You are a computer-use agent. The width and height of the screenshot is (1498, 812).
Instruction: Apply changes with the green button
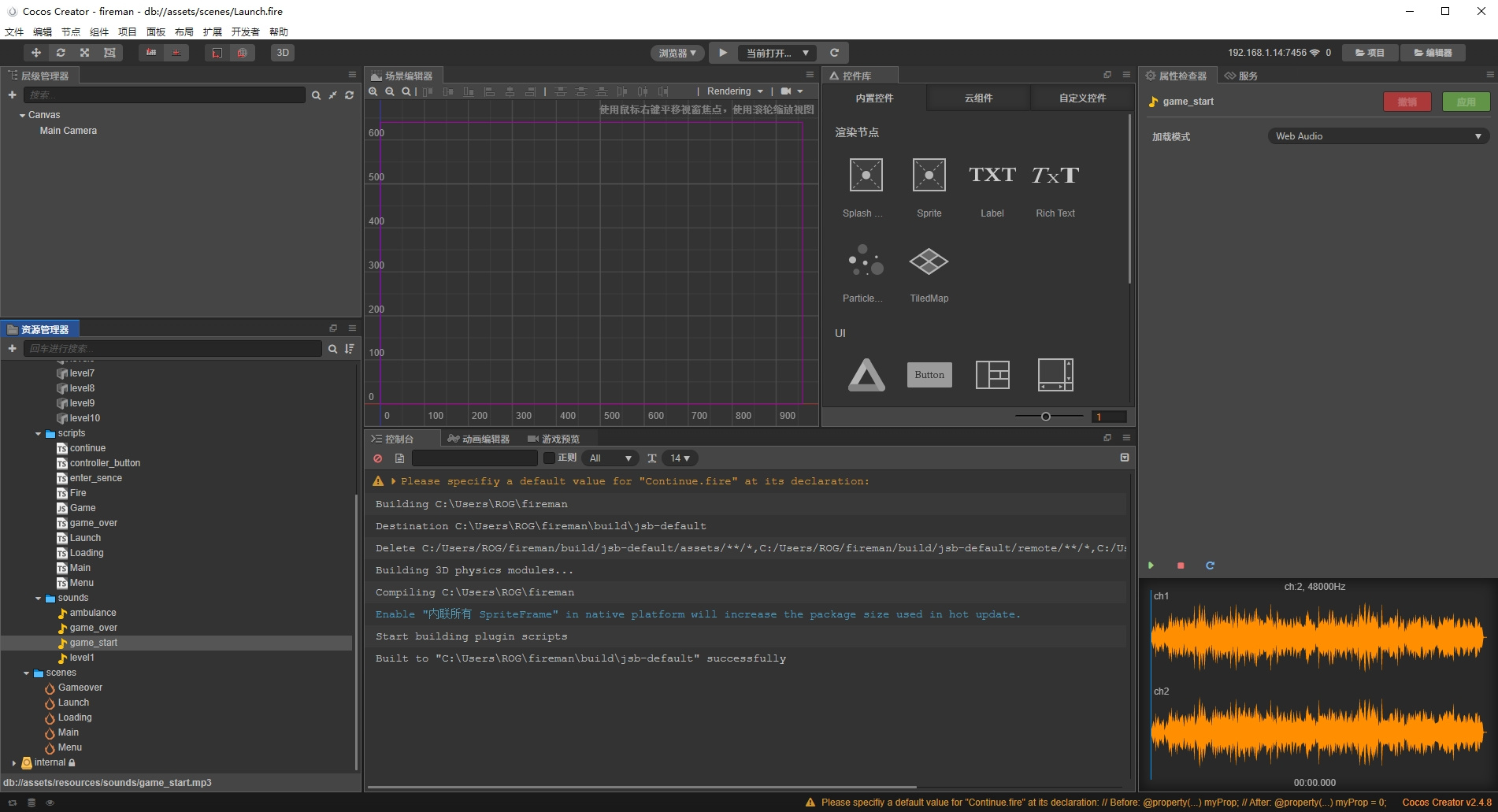point(1466,102)
